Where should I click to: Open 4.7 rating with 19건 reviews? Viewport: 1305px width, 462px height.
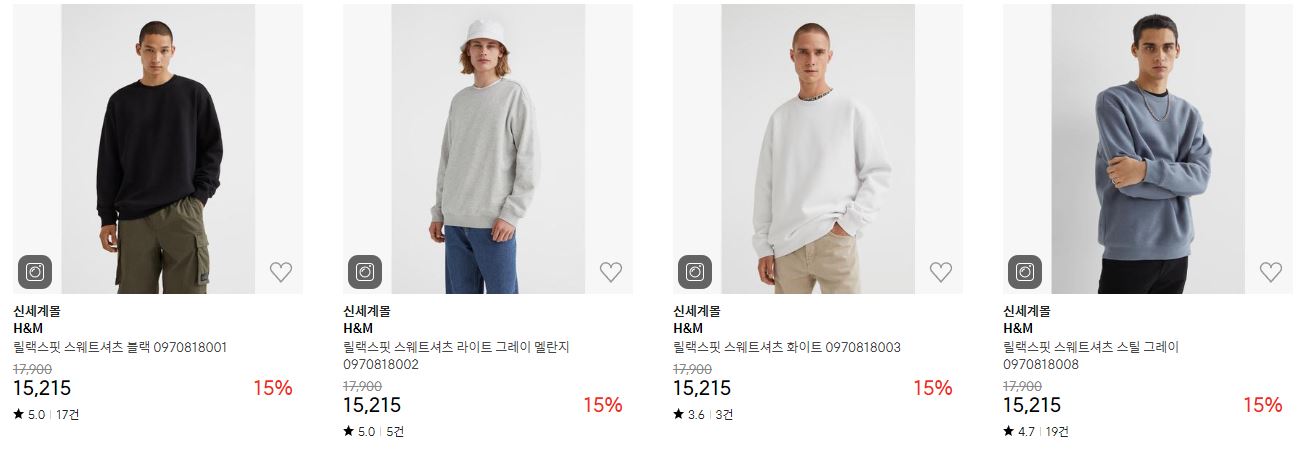tap(1036, 431)
